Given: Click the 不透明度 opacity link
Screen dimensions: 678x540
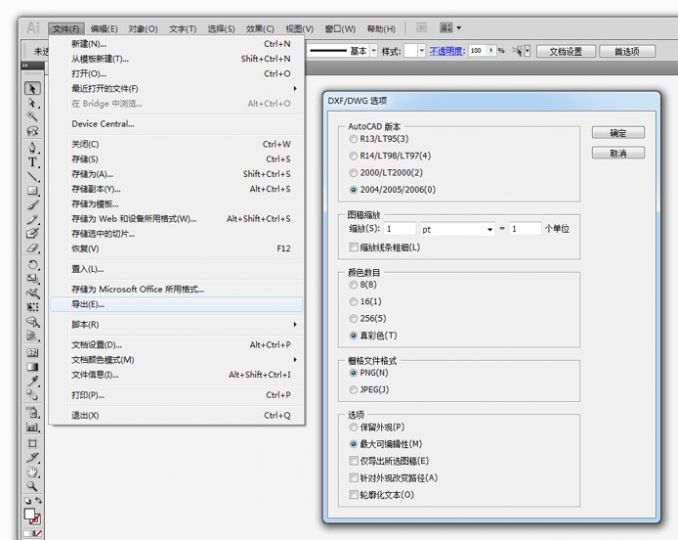Looking at the screenshot, I should tap(447, 51).
